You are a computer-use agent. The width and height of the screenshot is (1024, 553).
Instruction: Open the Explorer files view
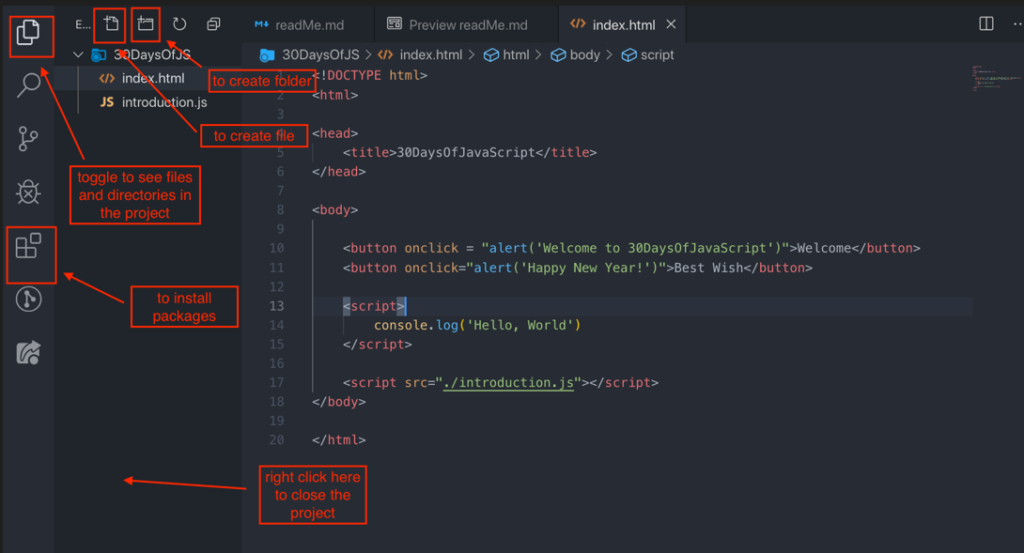28,33
